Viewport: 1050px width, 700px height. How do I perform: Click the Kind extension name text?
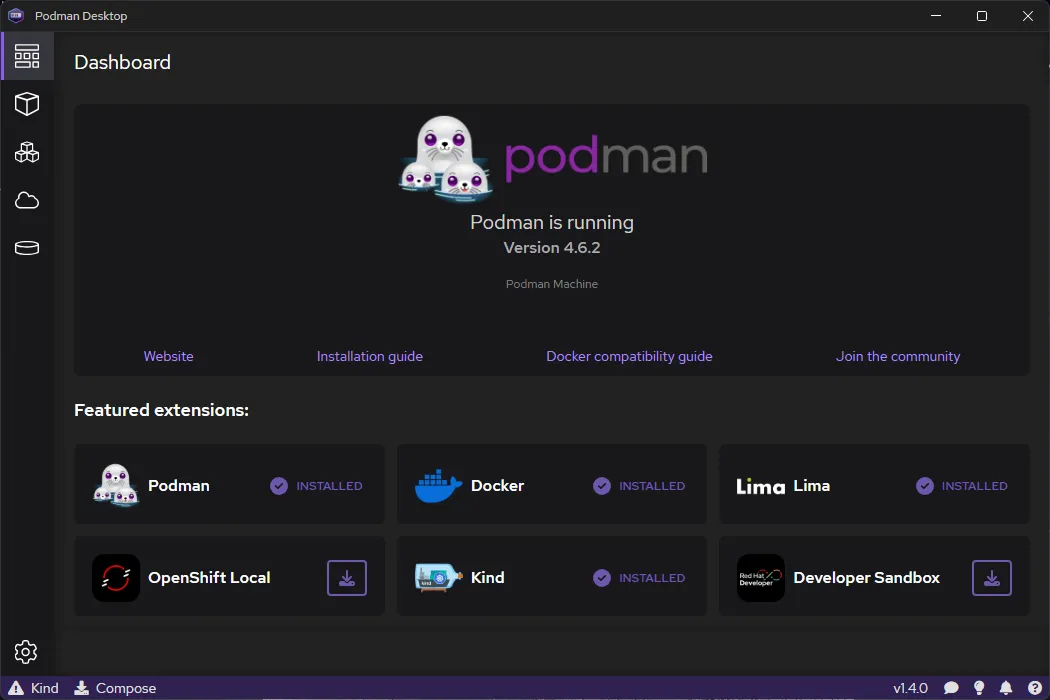(488, 577)
